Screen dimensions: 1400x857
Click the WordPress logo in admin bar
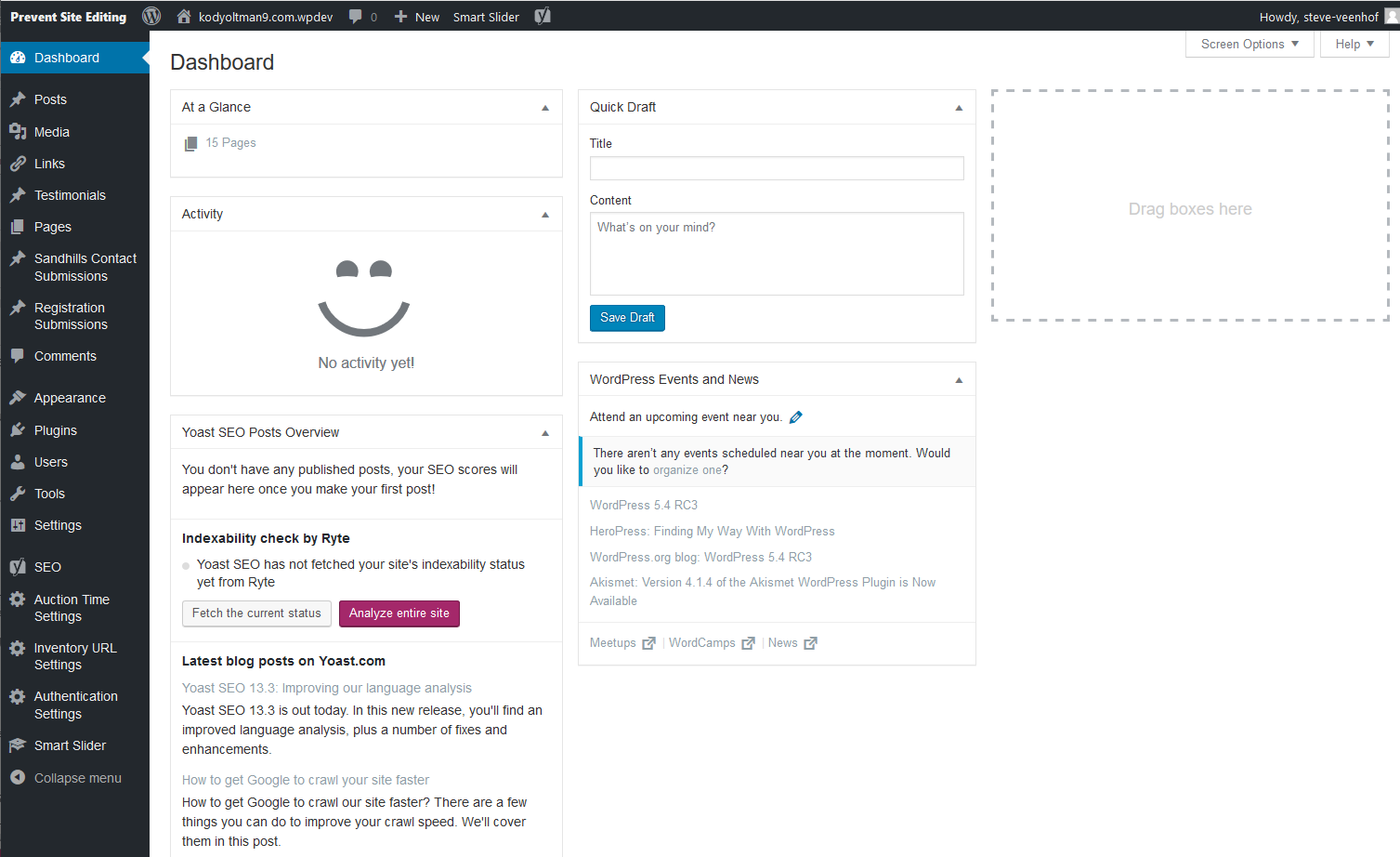(151, 16)
